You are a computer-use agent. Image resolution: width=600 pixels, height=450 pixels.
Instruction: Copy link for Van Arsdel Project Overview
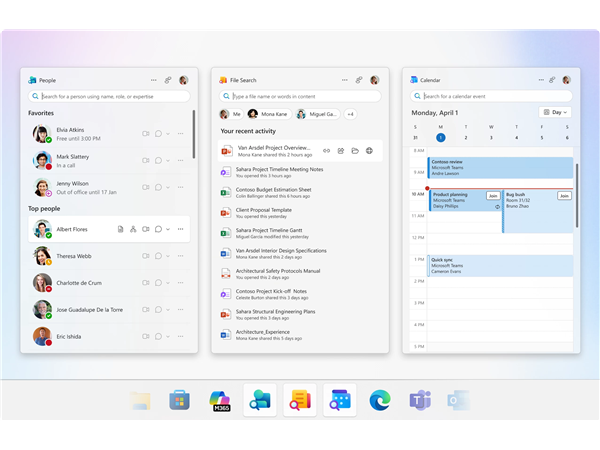coord(326,151)
